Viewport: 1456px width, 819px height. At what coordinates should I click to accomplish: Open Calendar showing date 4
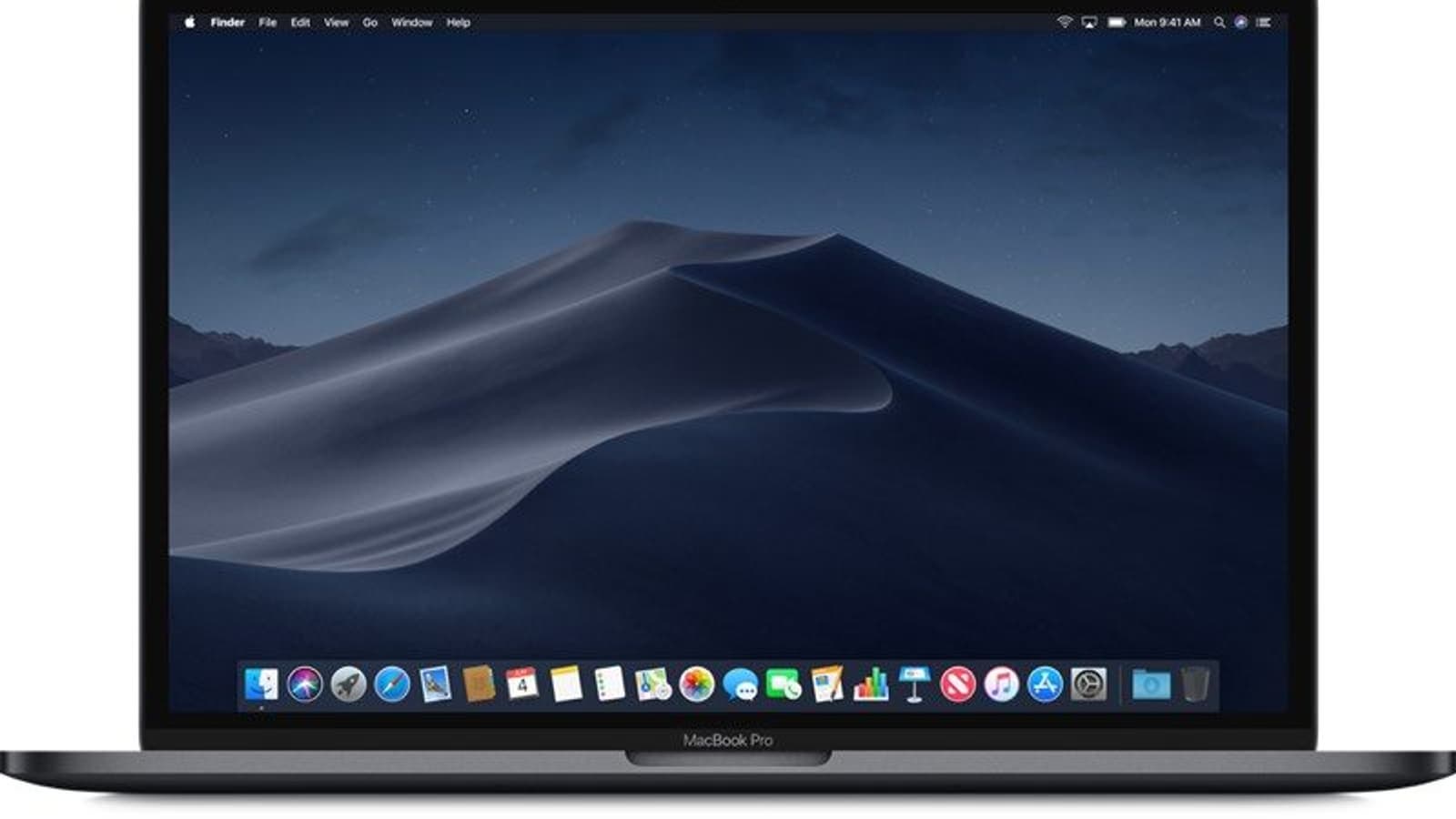pos(522,684)
